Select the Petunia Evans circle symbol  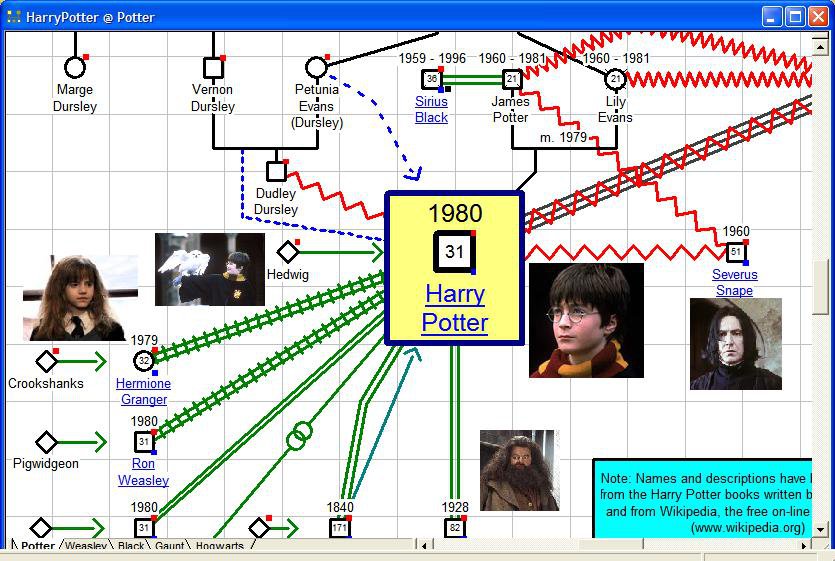tap(316, 68)
